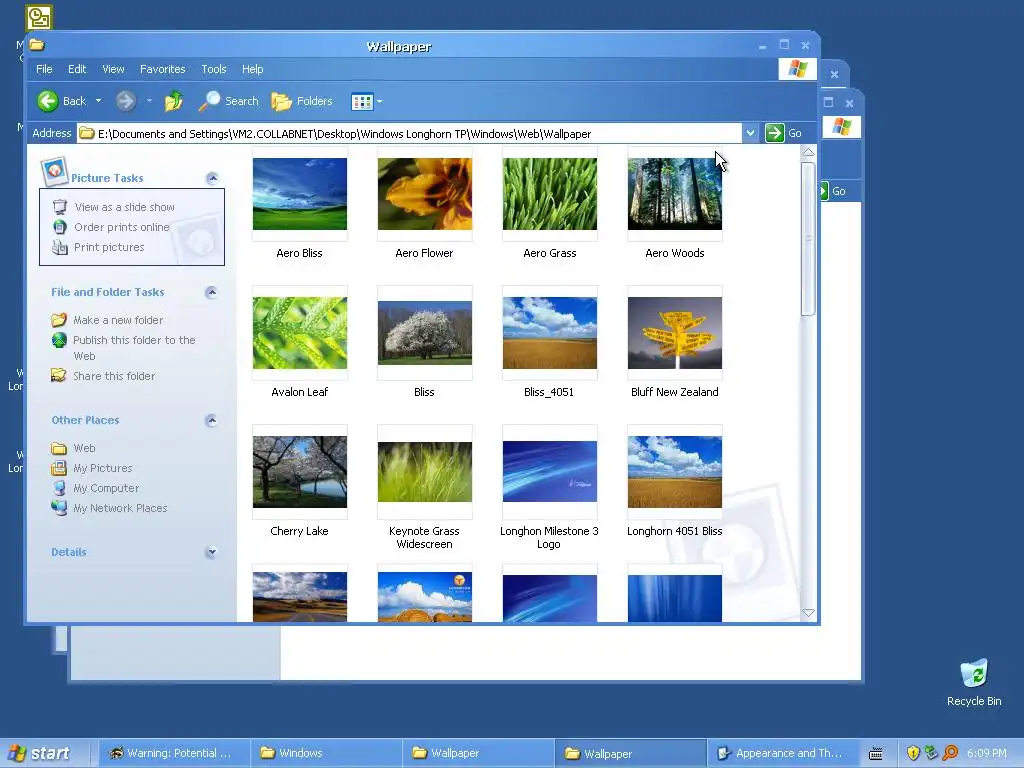Collapse the Picture Tasks section
The height and width of the screenshot is (768, 1024).
coord(212,178)
